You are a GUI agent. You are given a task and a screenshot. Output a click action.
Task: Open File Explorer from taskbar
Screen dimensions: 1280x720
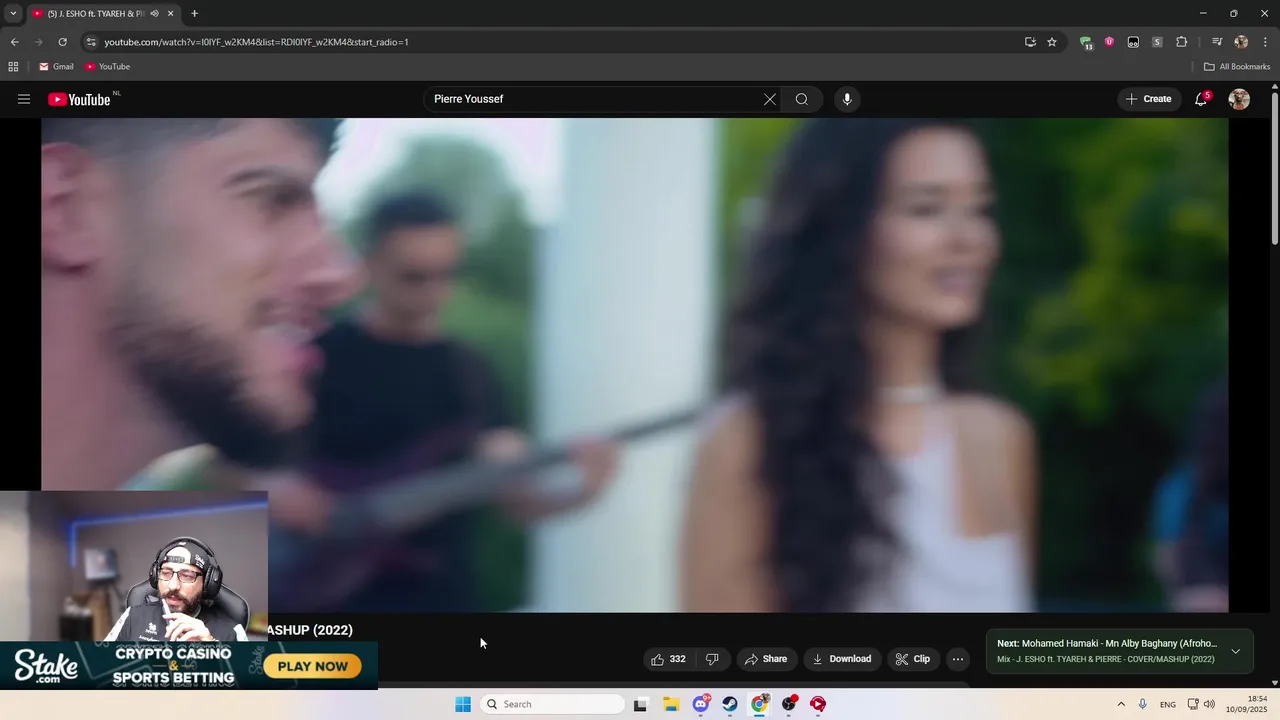coord(671,704)
